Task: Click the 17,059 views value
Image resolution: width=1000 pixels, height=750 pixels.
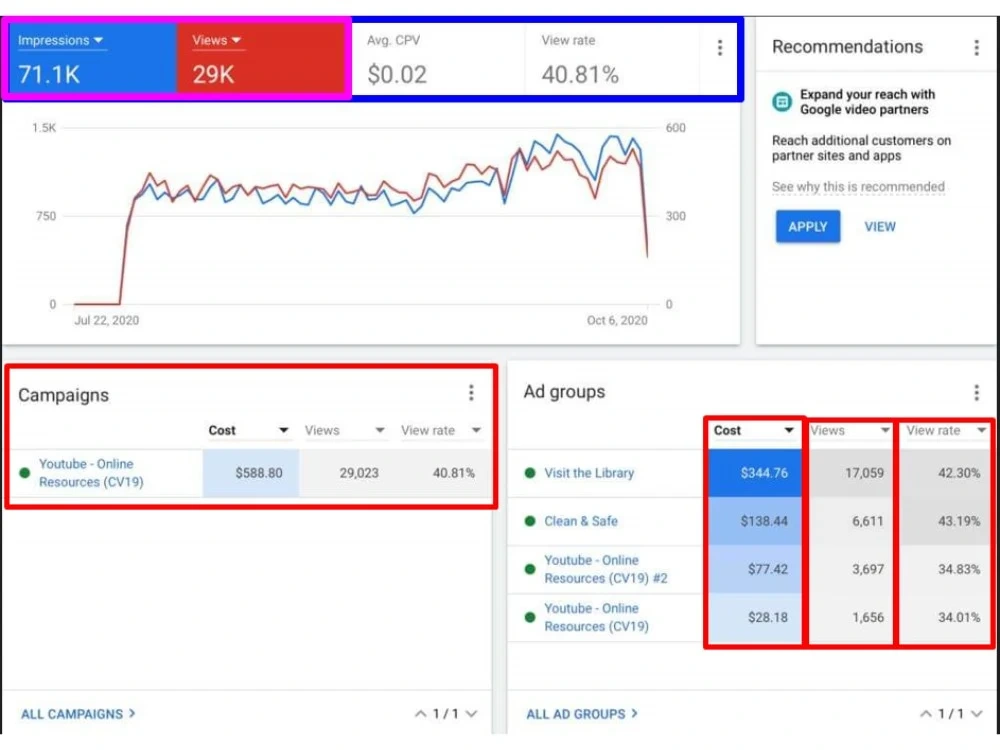Action: pyautogui.click(x=864, y=473)
